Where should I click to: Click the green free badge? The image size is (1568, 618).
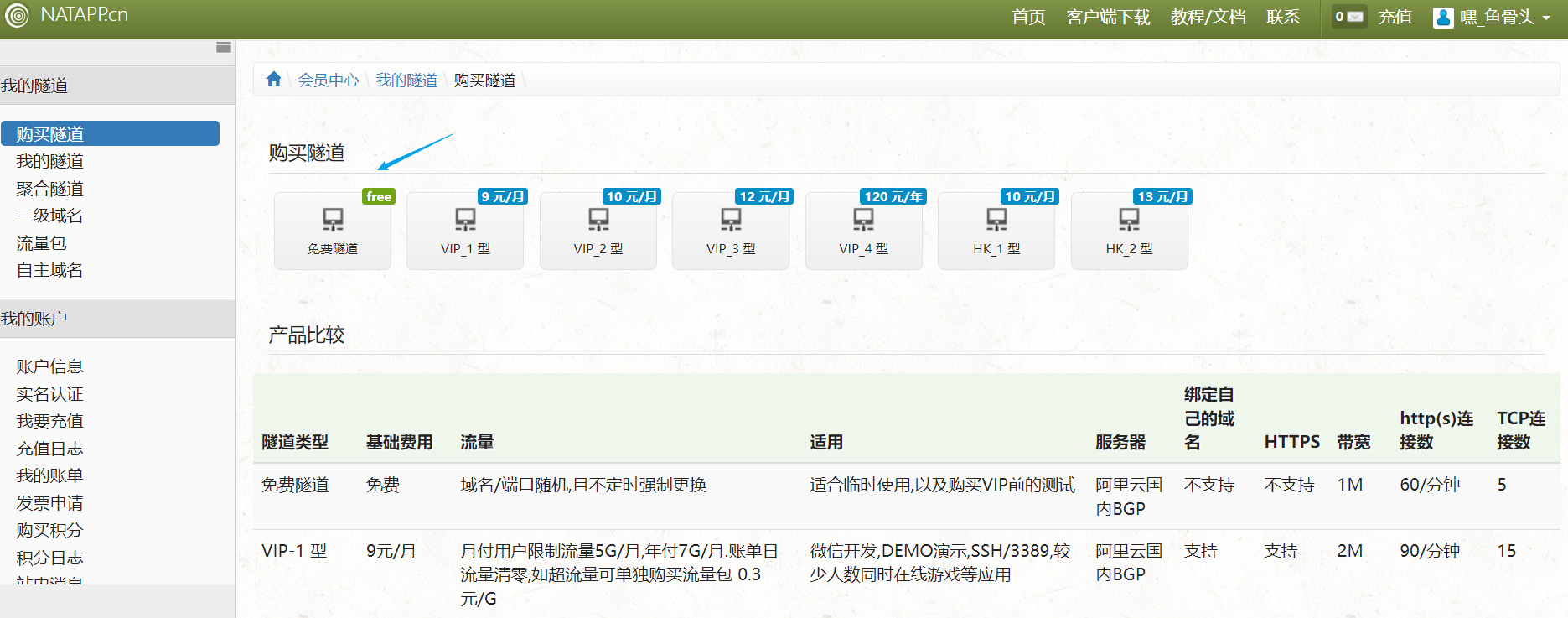point(379,196)
